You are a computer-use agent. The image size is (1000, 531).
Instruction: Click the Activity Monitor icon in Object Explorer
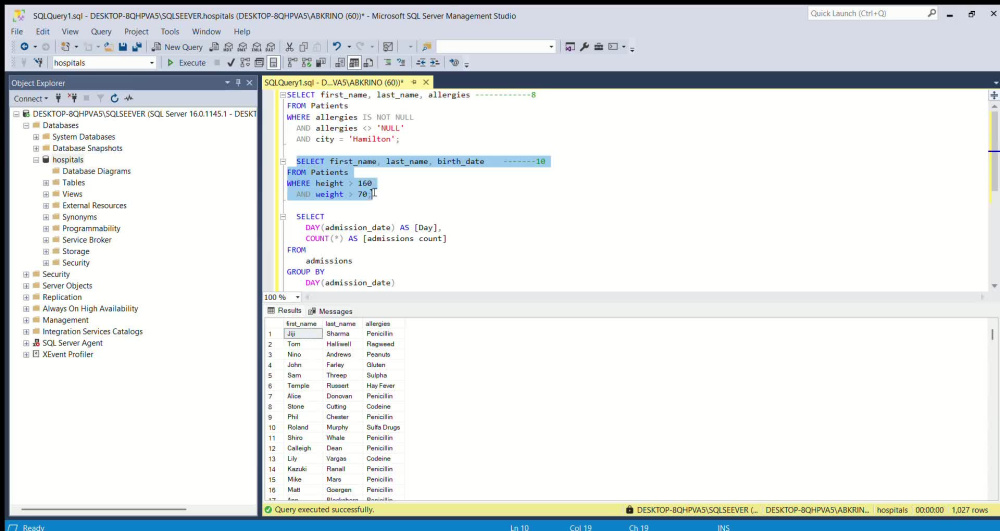coord(129,98)
